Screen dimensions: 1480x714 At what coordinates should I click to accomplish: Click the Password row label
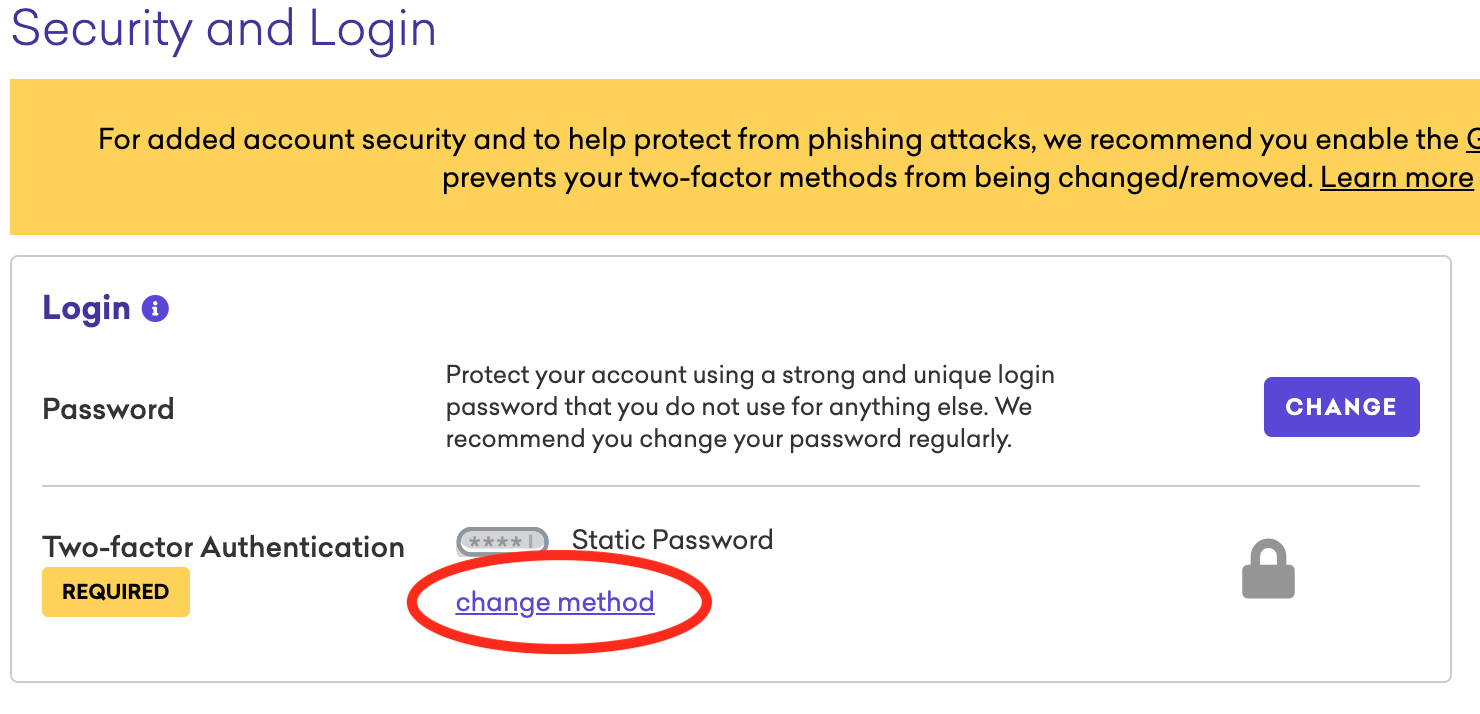click(108, 409)
